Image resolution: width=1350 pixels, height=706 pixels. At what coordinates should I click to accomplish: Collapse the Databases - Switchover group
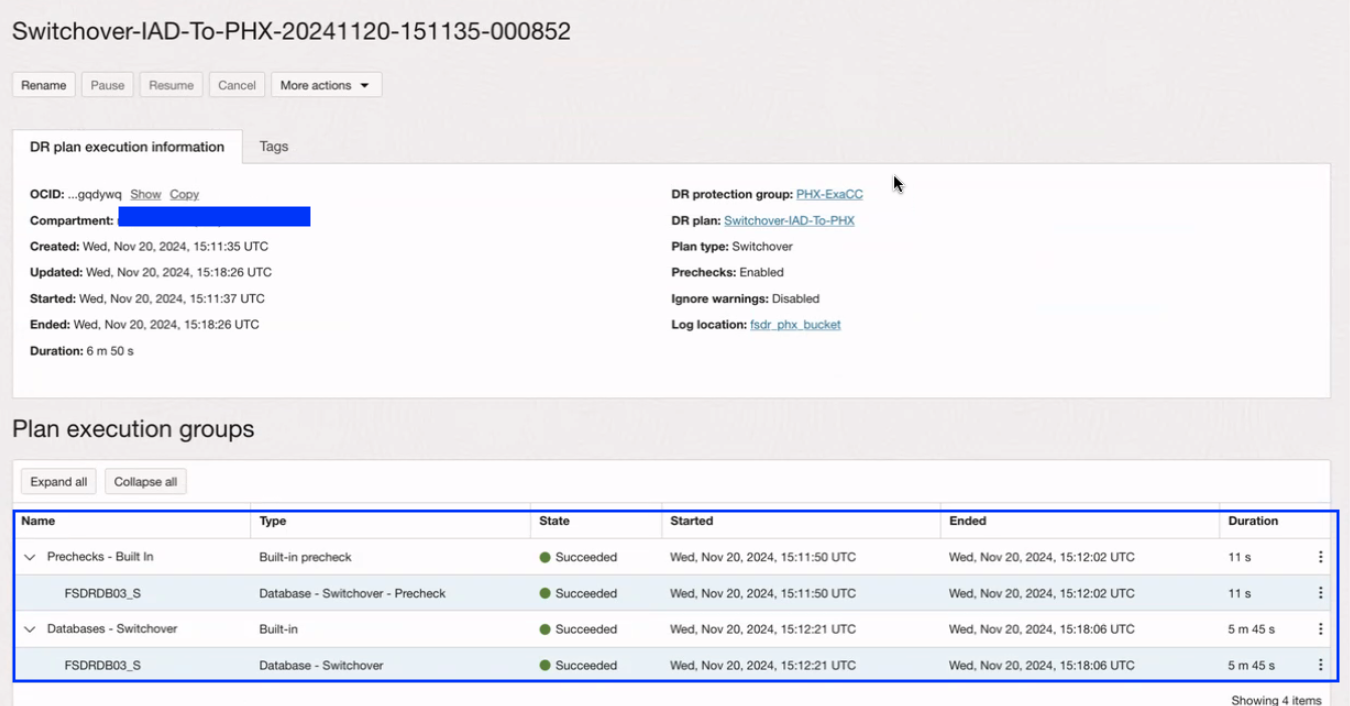(x=30, y=629)
